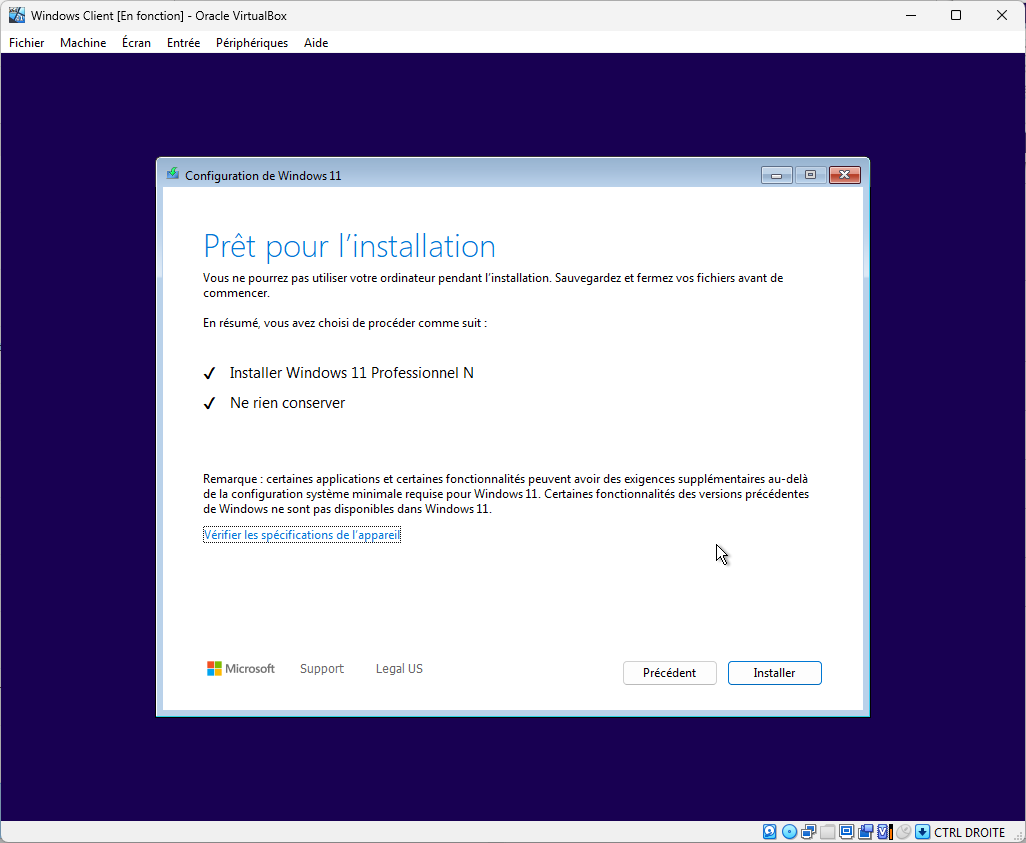Click the optical disc status icon

click(x=789, y=832)
